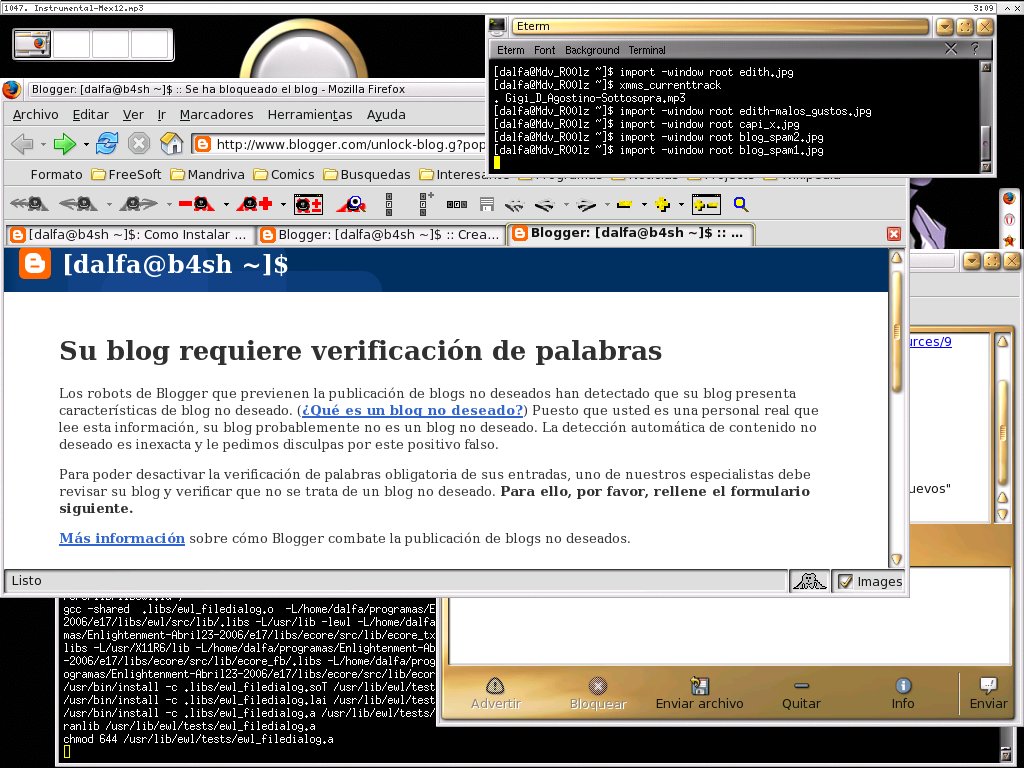Click the Firefox icon in the right-edge iconbox
The height and width of the screenshot is (768, 1024).
1009,198
